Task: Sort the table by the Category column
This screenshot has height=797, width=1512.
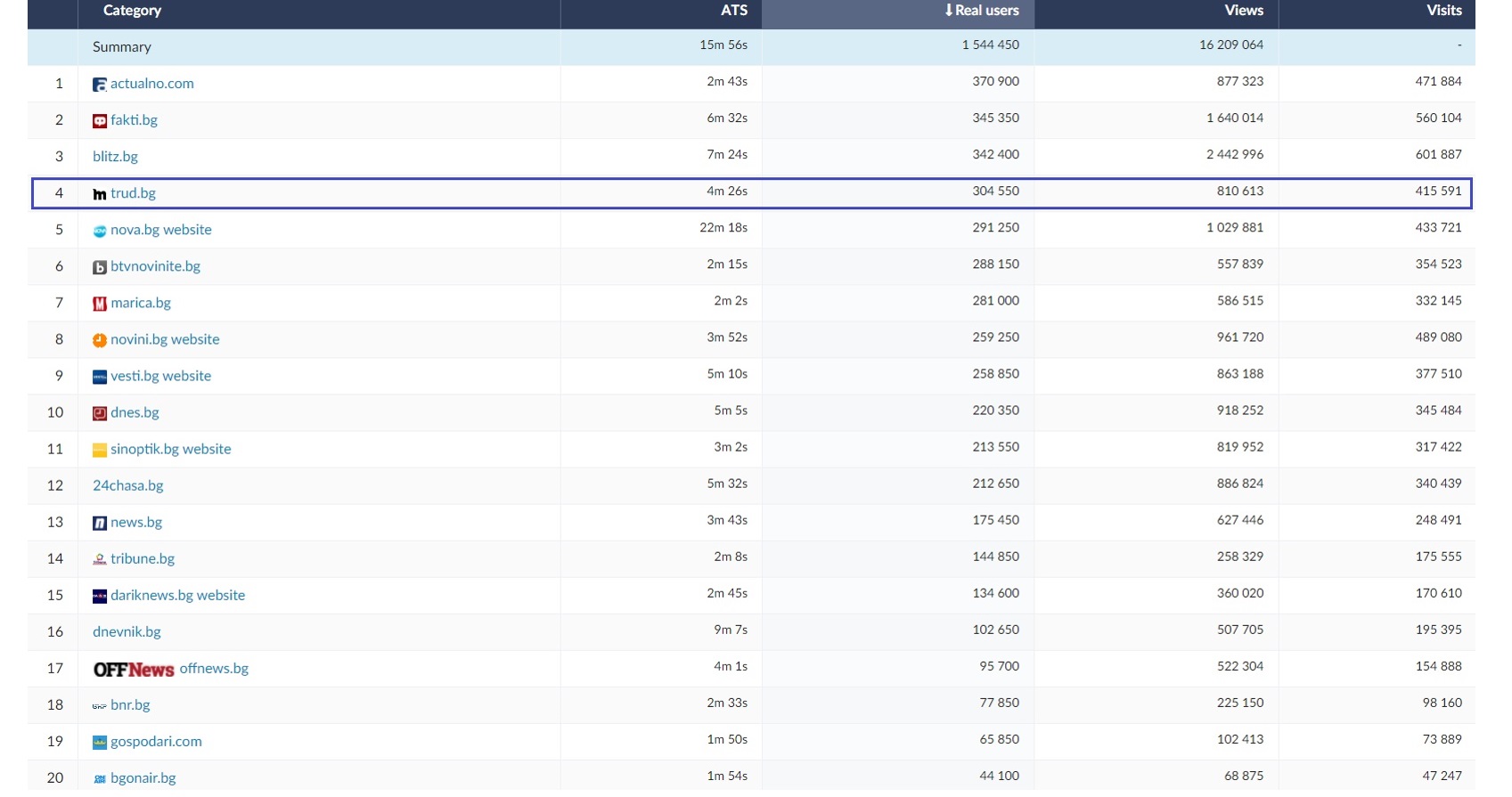Action: [x=132, y=11]
